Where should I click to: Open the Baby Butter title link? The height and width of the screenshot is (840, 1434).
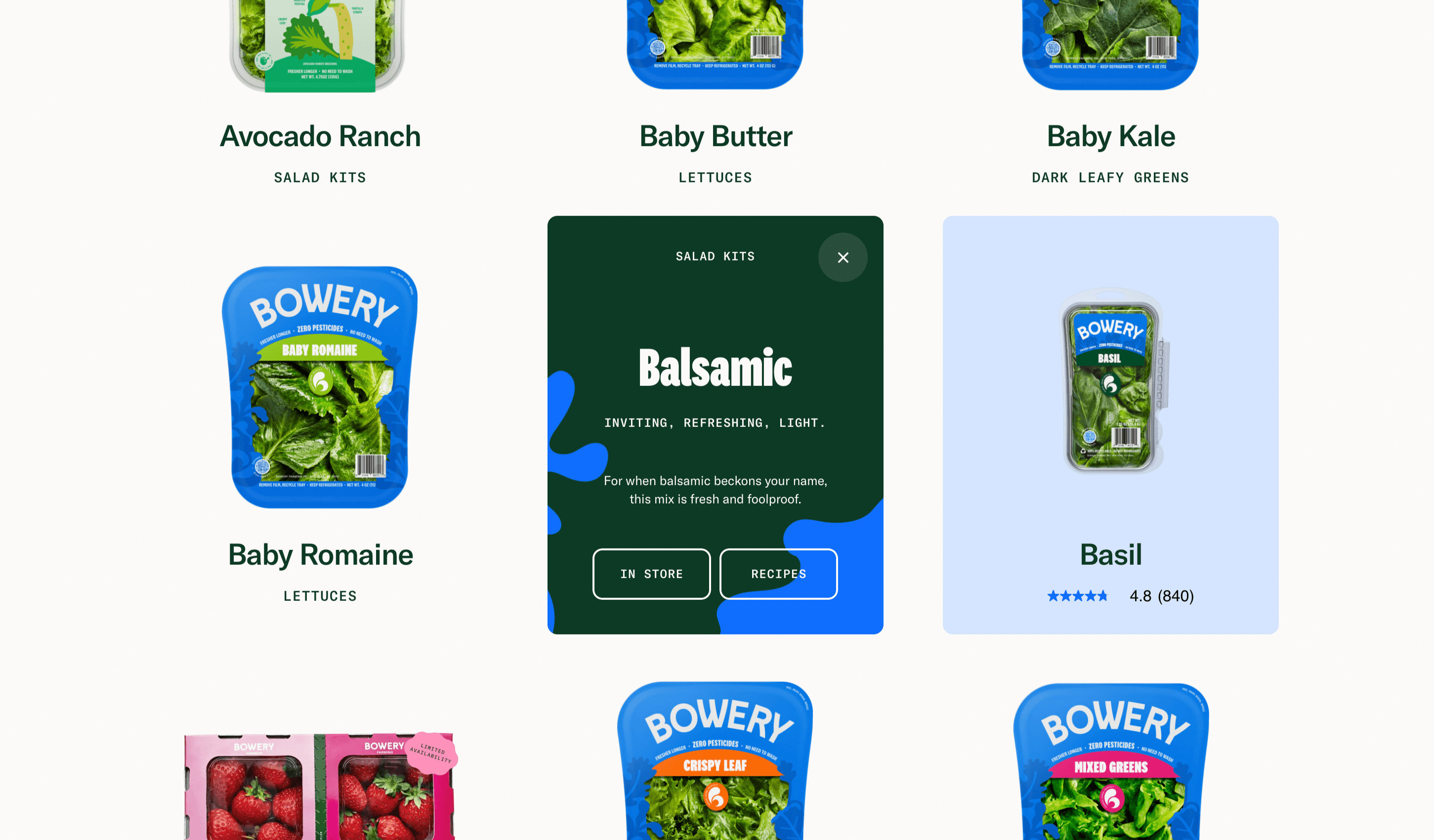click(716, 136)
